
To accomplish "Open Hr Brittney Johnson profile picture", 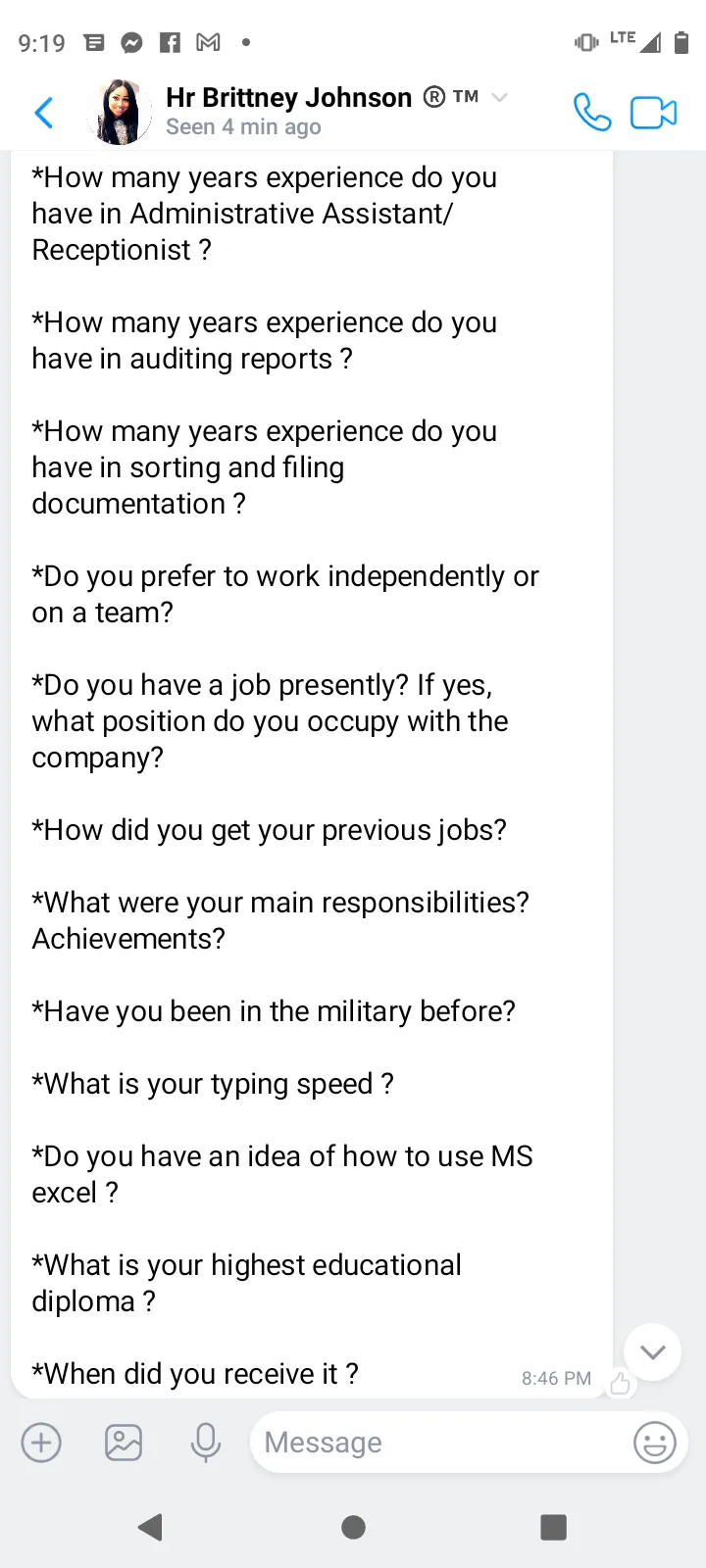I will point(120,113).
